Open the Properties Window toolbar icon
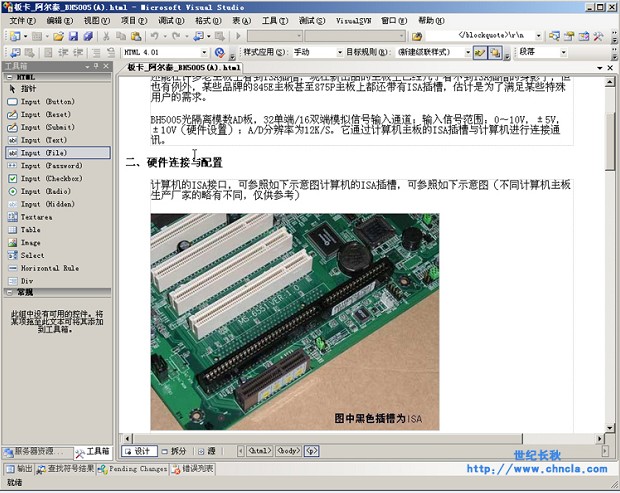This screenshot has height=493, width=620. click(x=569, y=36)
